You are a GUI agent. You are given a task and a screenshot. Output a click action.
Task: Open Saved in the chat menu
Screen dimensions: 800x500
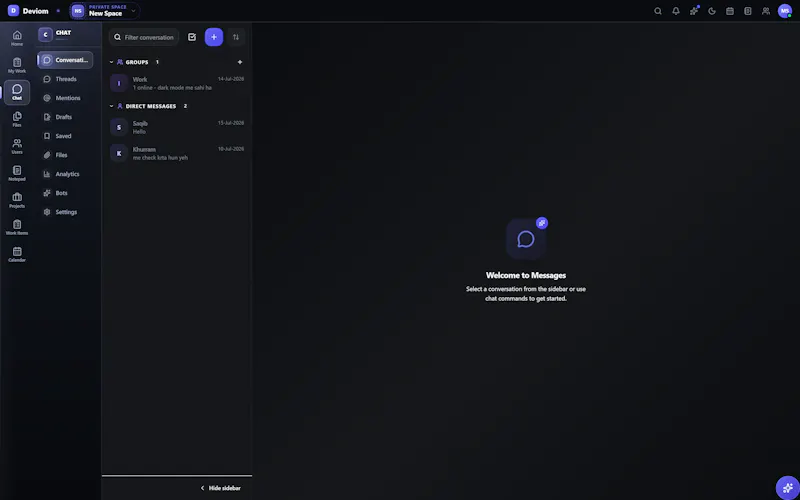(65, 136)
